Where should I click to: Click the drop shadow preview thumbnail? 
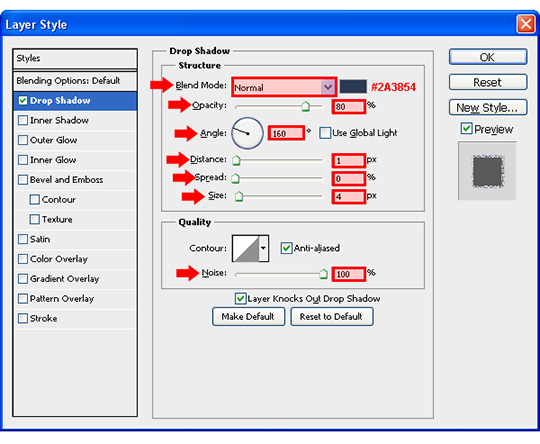pos(487,171)
